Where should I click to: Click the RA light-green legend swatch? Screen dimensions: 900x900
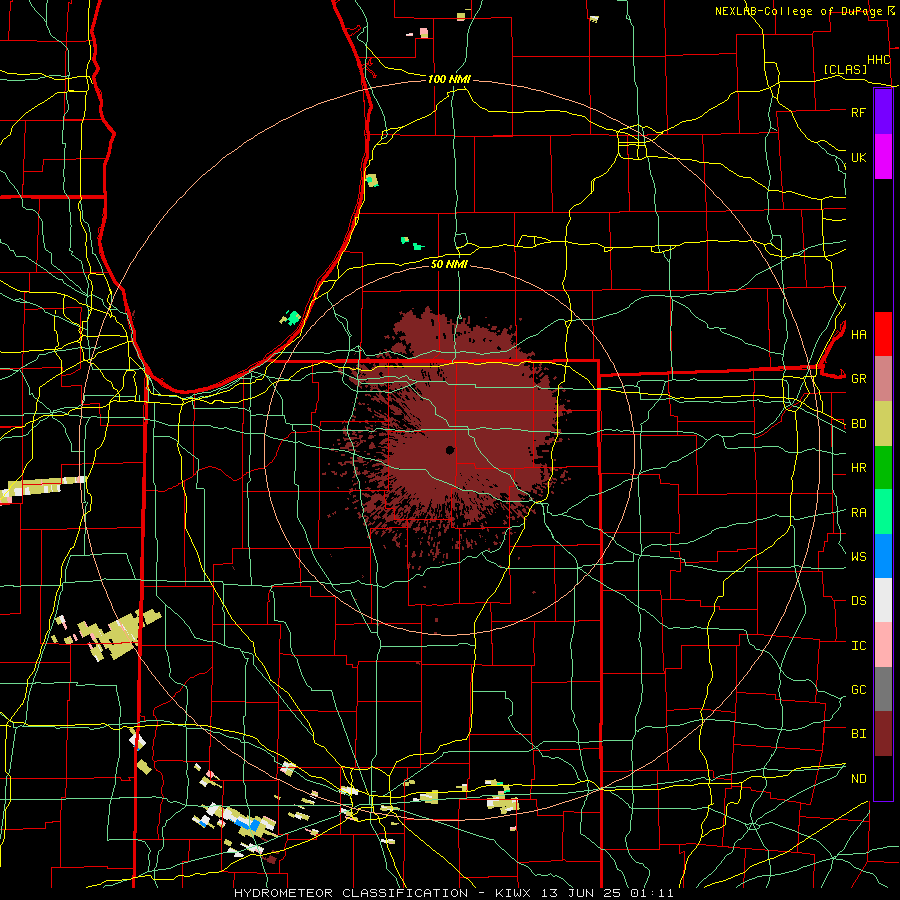click(x=883, y=512)
